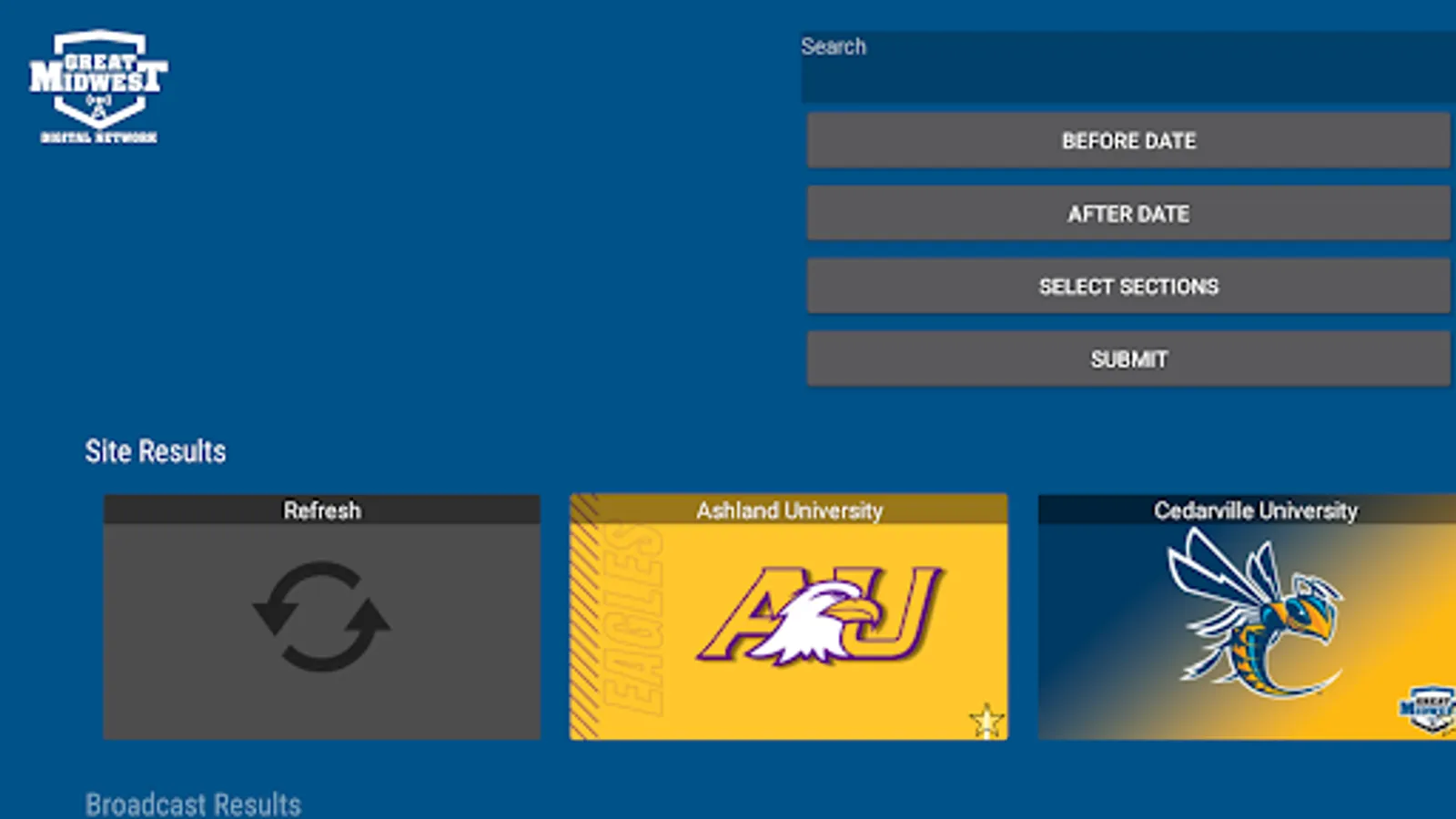The height and width of the screenshot is (819, 1456).
Task: Click the circular refresh arrows icon
Action: click(x=321, y=616)
